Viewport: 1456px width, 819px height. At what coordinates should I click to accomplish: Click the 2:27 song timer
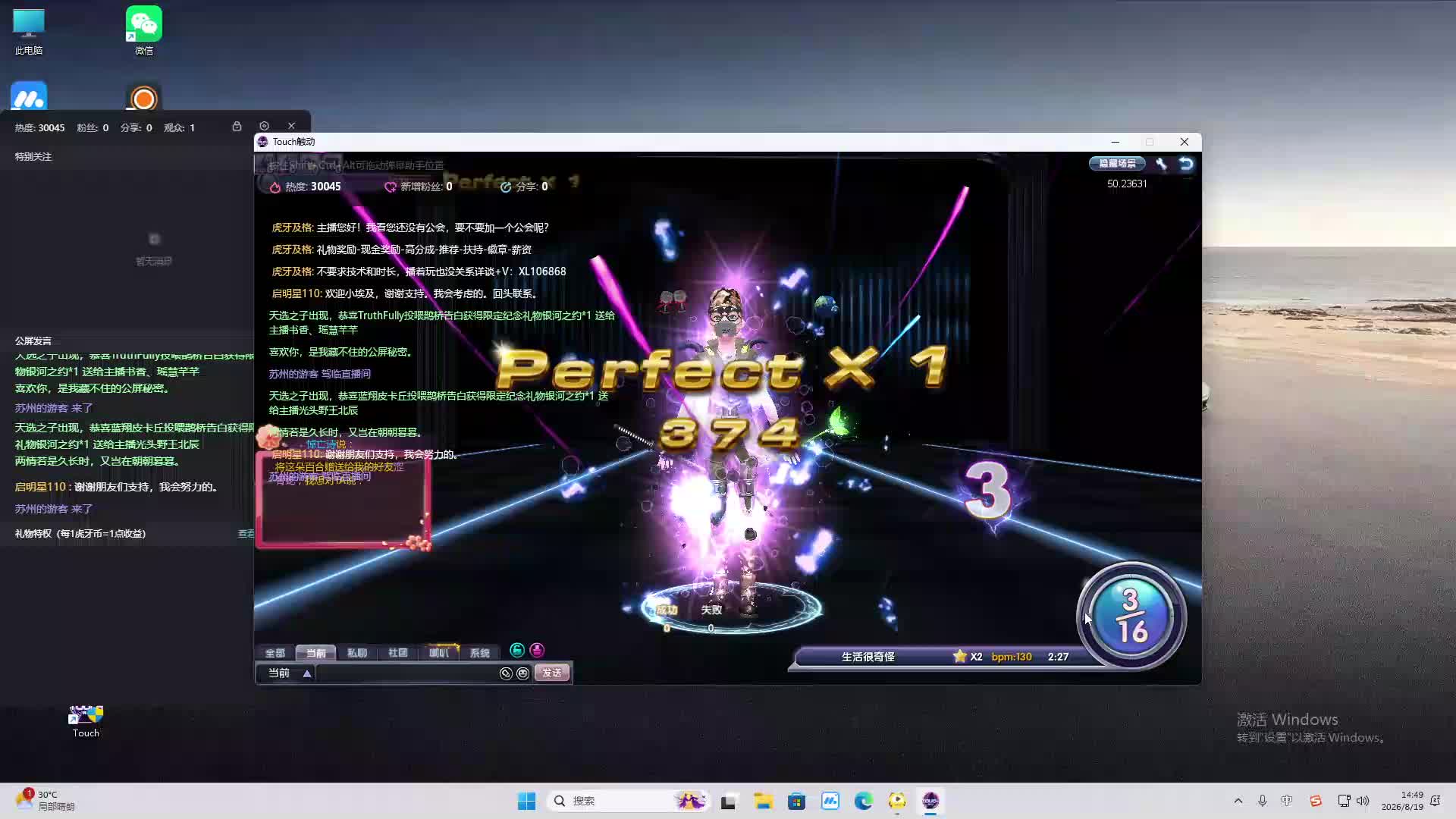1058,657
